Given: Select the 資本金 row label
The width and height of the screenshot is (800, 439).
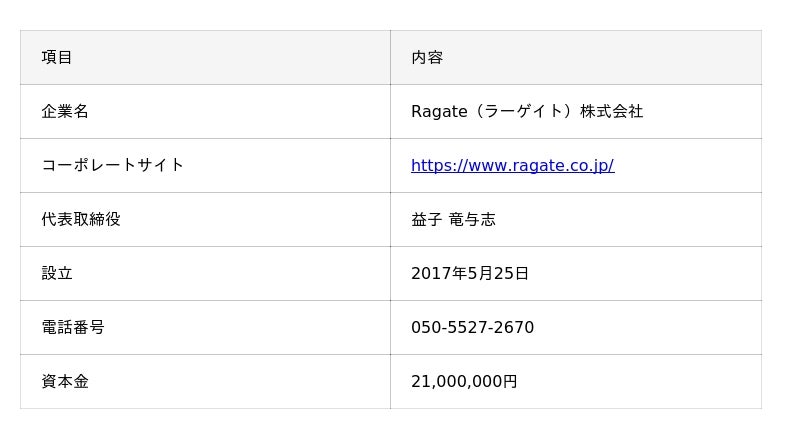Looking at the screenshot, I should tap(65, 382).
